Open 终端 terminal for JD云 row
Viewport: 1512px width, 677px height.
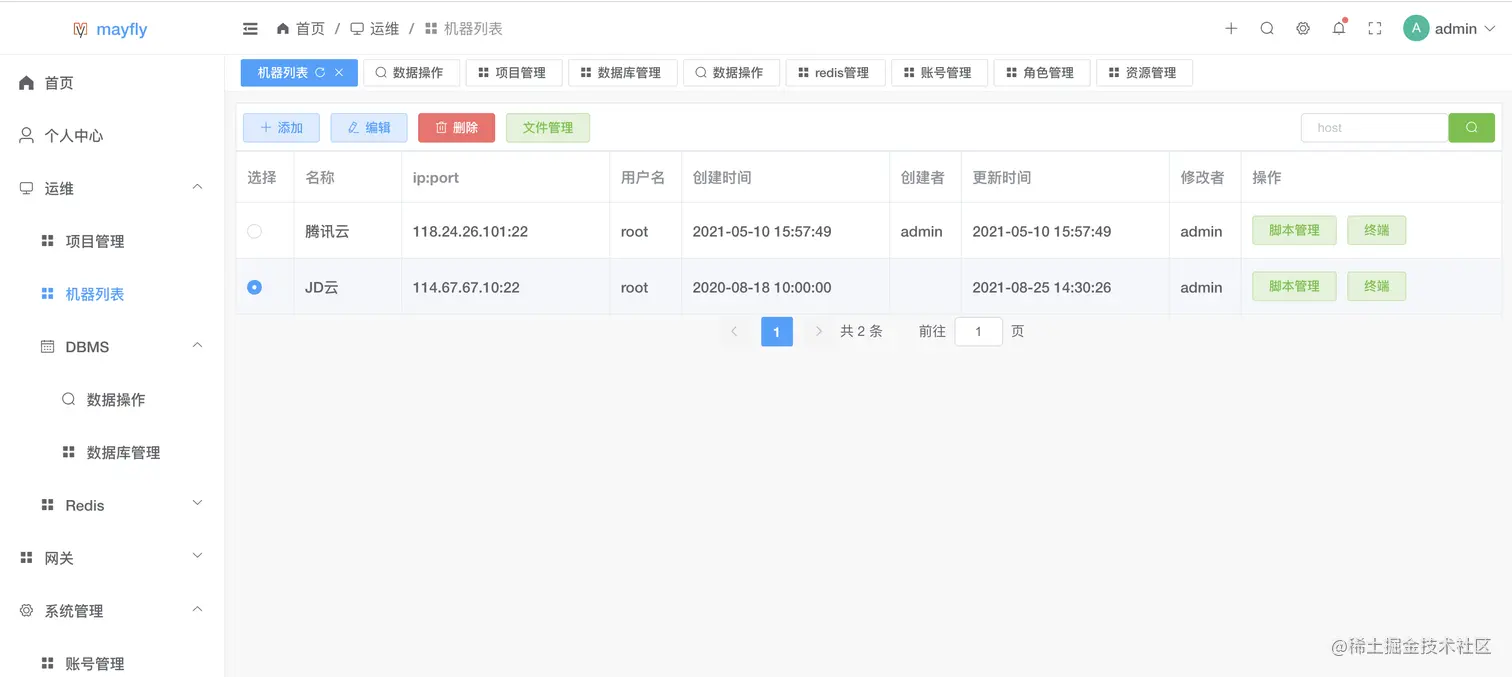[1376, 286]
